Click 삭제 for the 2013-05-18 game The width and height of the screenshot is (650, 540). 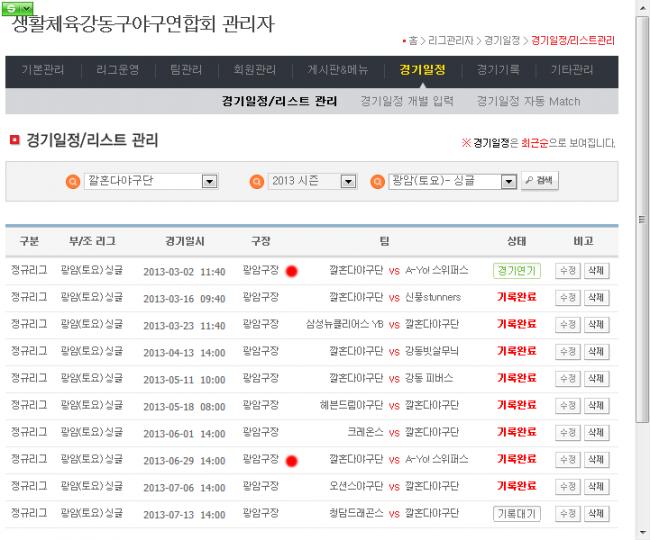(596, 405)
